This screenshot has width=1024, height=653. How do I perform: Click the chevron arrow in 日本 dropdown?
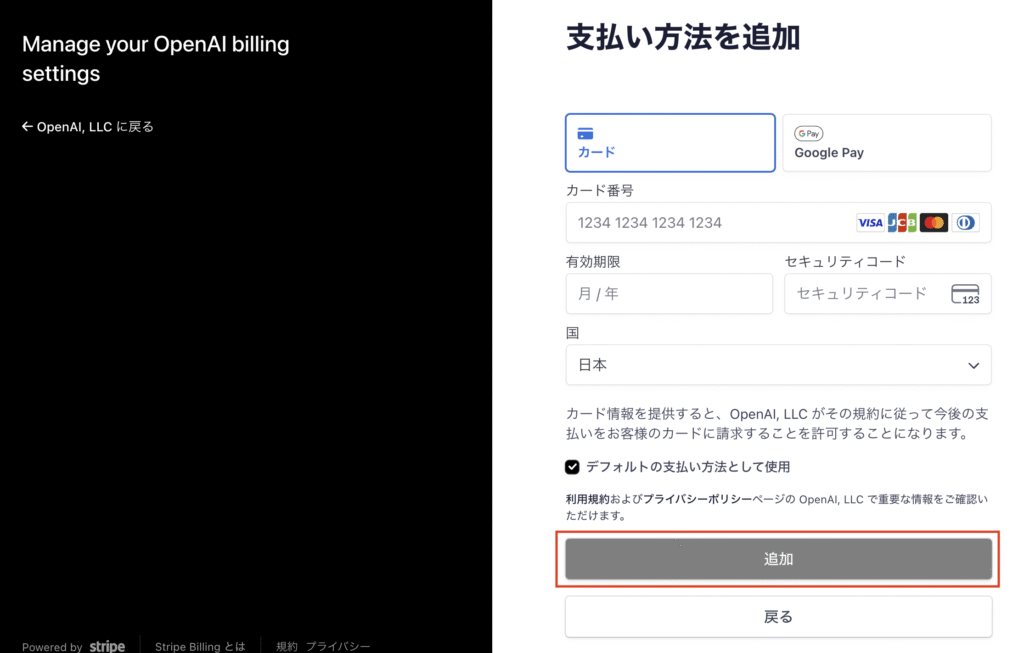973,366
